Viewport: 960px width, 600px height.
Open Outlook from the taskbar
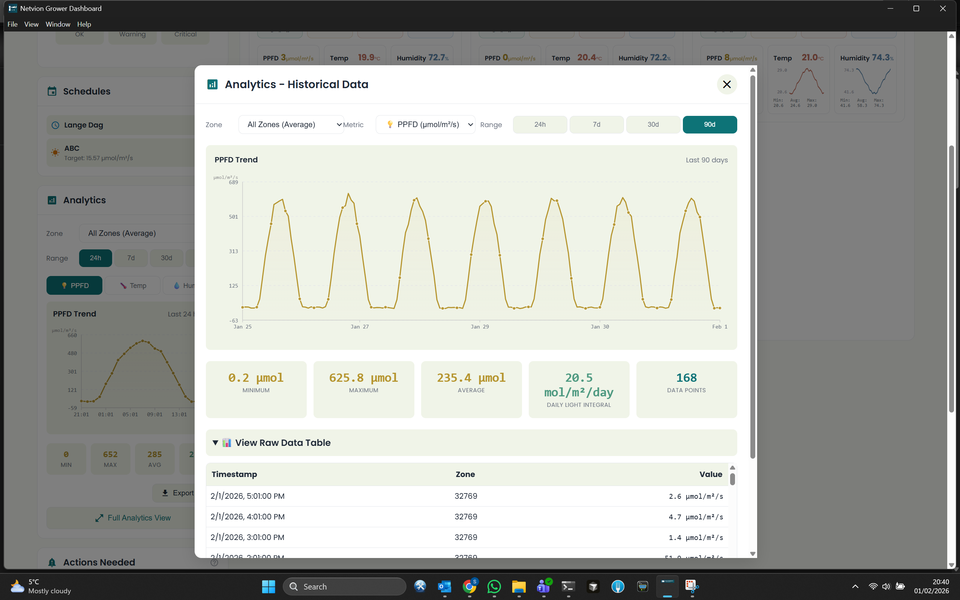click(444, 586)
